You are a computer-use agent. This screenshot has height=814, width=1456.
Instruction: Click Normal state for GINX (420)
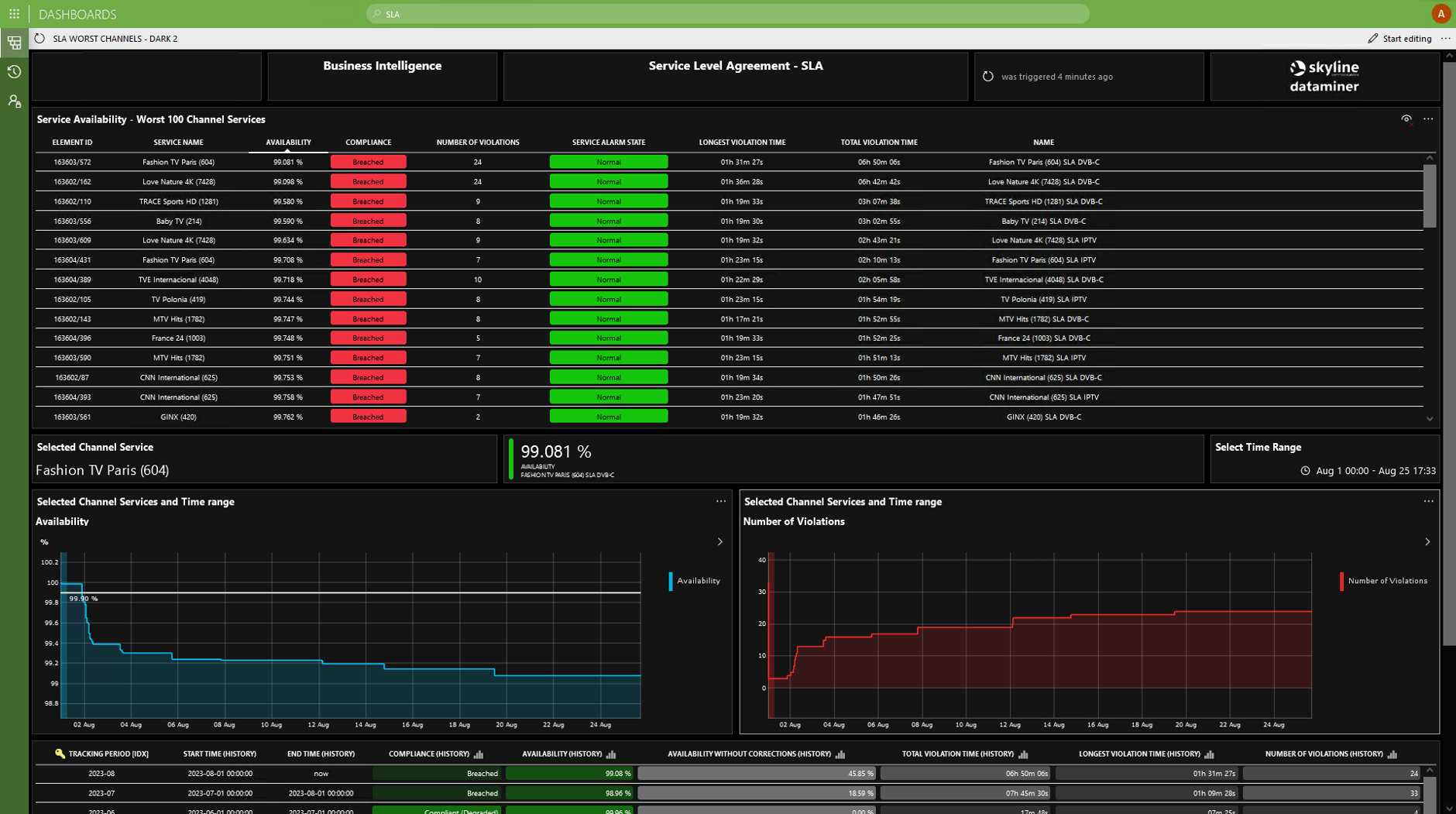point(609,417)
